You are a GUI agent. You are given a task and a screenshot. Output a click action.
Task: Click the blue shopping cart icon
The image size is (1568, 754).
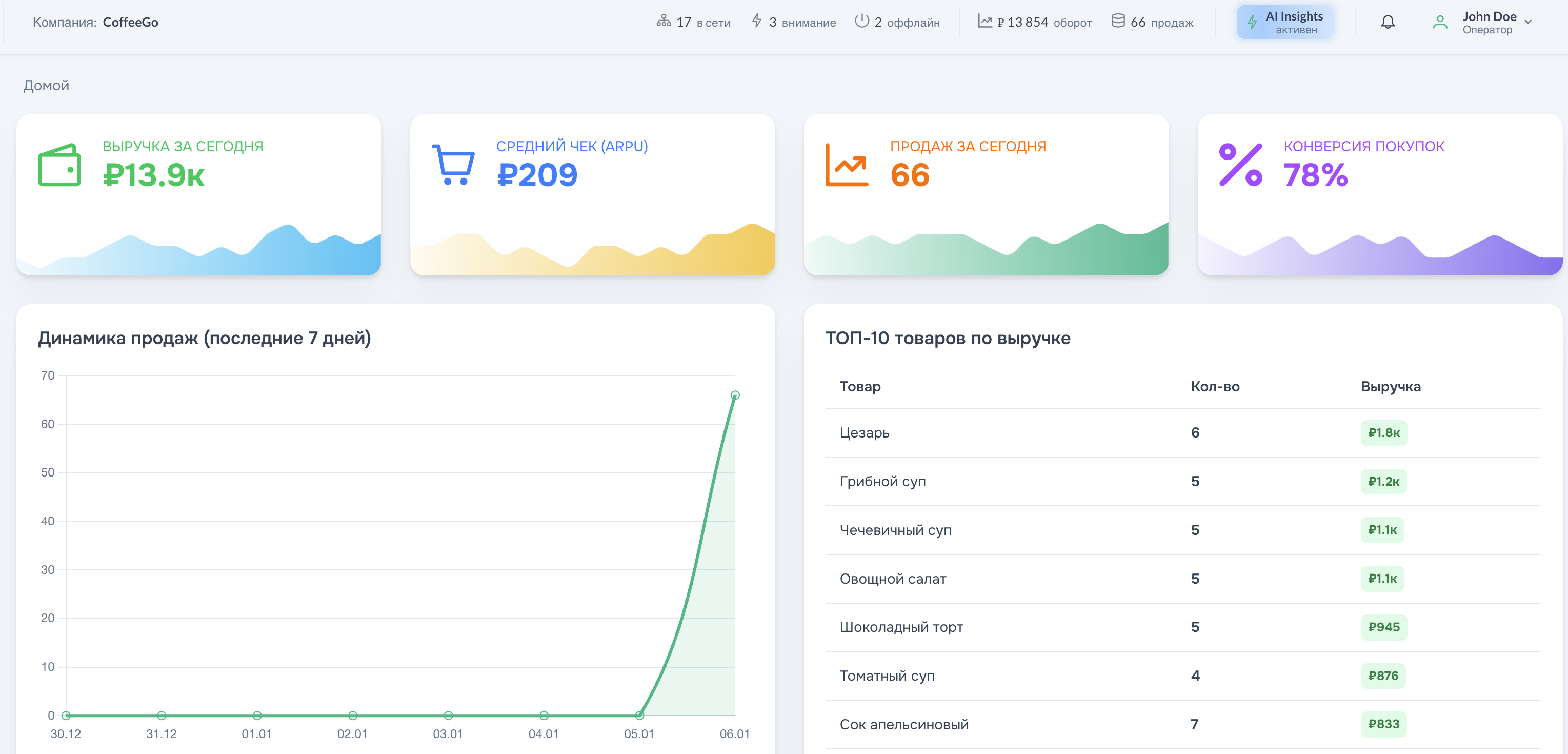point(453,165)
